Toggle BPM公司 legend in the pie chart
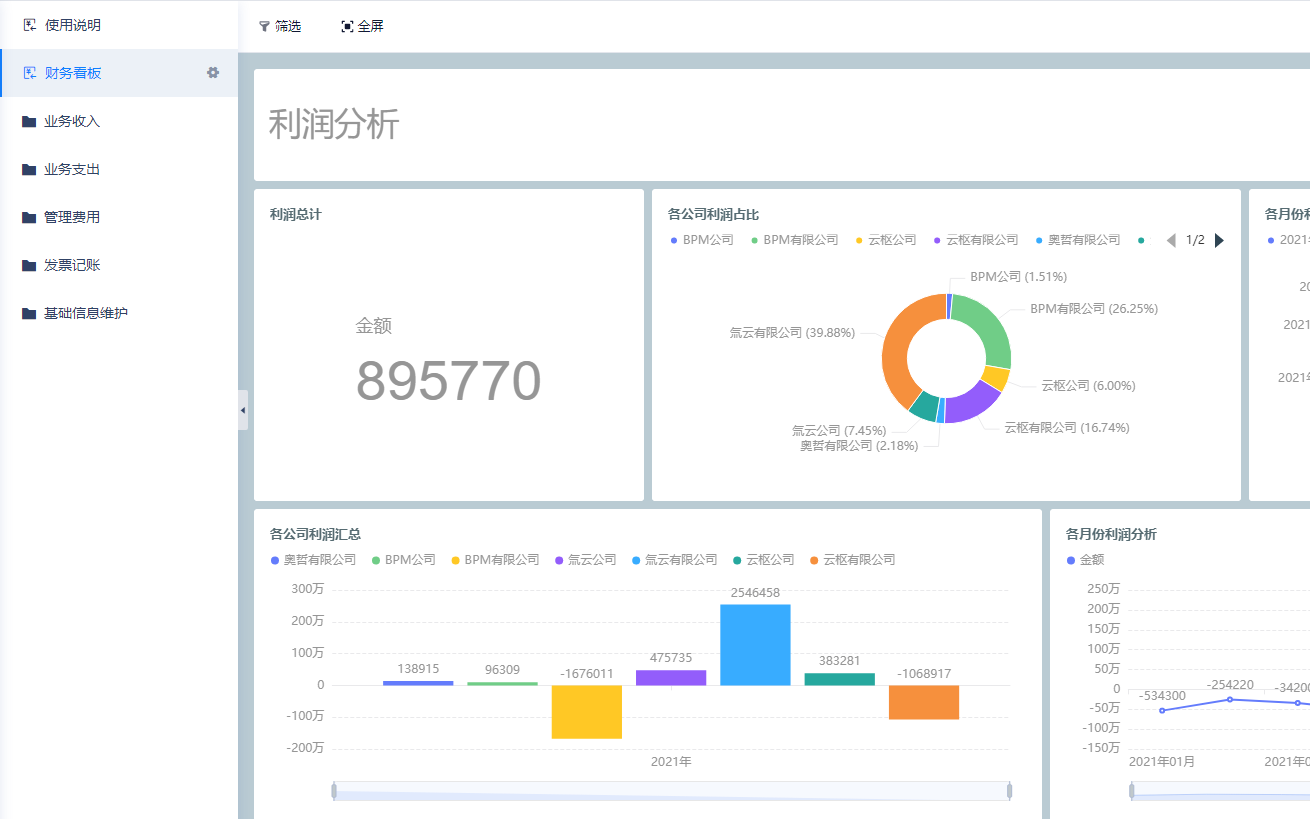Viewport: 1310px width, 819px height. [702, 240]
